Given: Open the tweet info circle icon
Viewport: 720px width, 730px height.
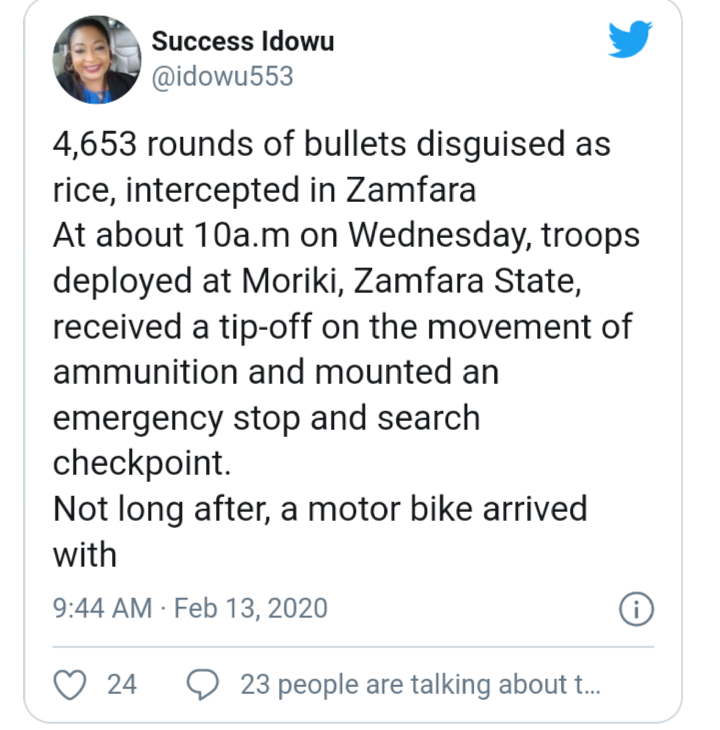Looking at the screenshot, I should 636,608.
